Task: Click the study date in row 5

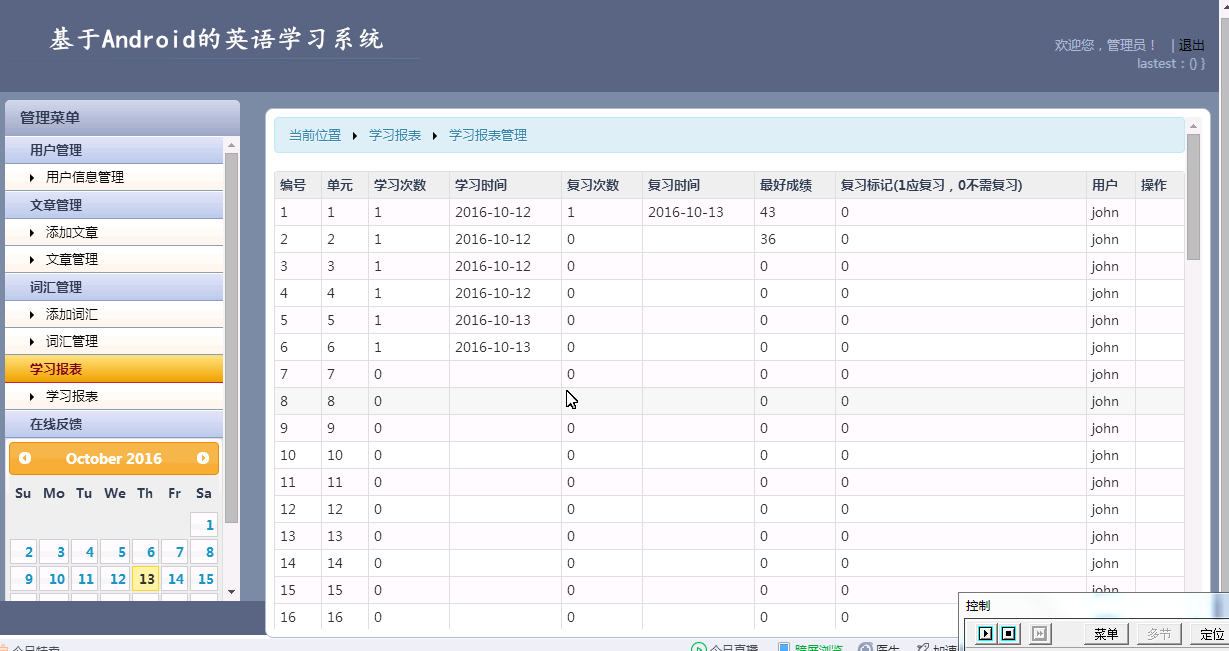Action: point(493,320)
